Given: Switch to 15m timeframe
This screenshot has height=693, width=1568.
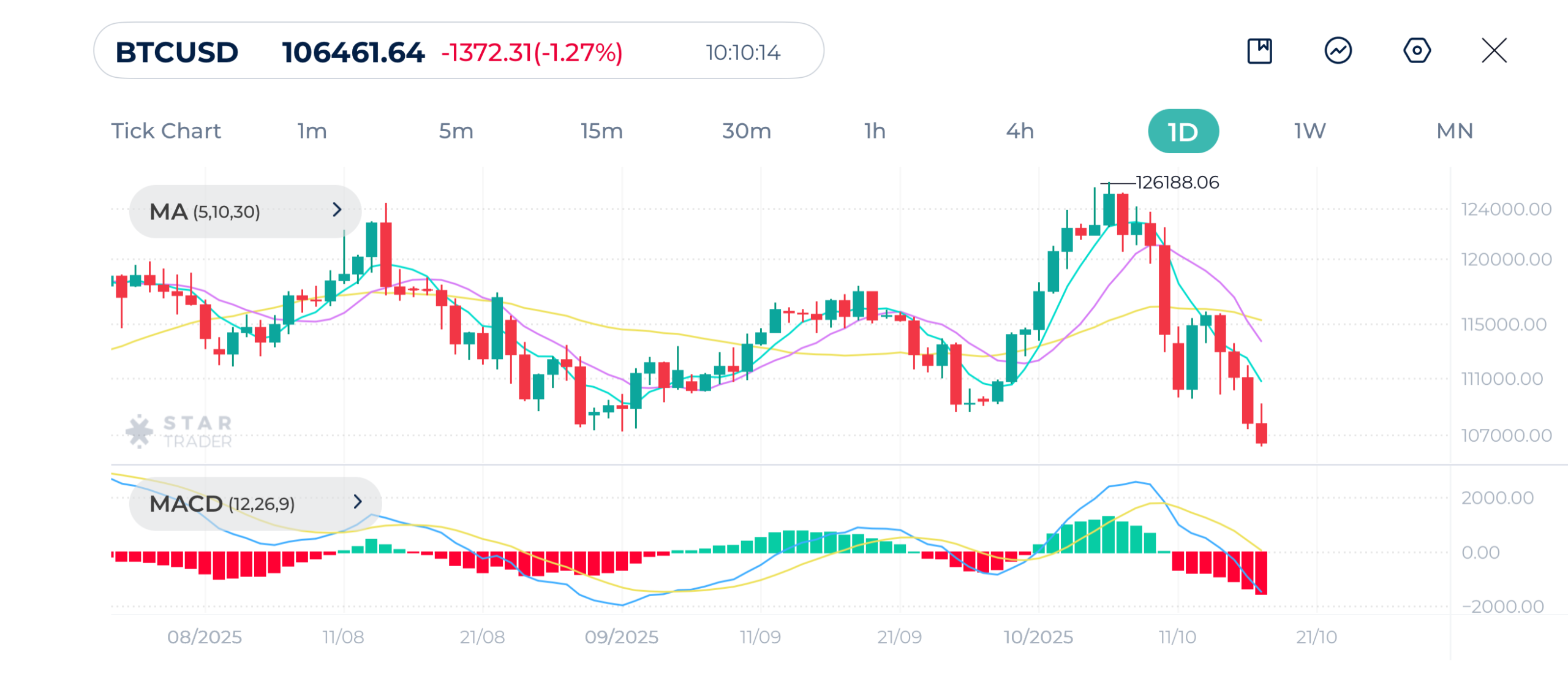Looking at the screenshot, I should click(x=601, y=131).
